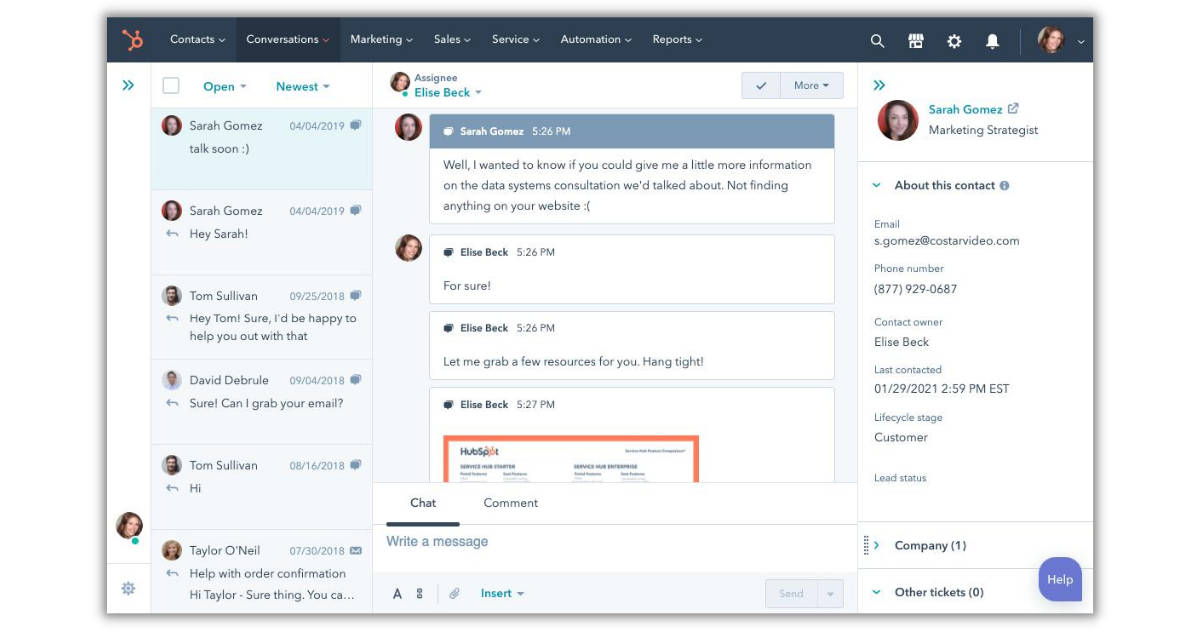
Task: Open text formatting with the A icon
Action: point(397,593)
